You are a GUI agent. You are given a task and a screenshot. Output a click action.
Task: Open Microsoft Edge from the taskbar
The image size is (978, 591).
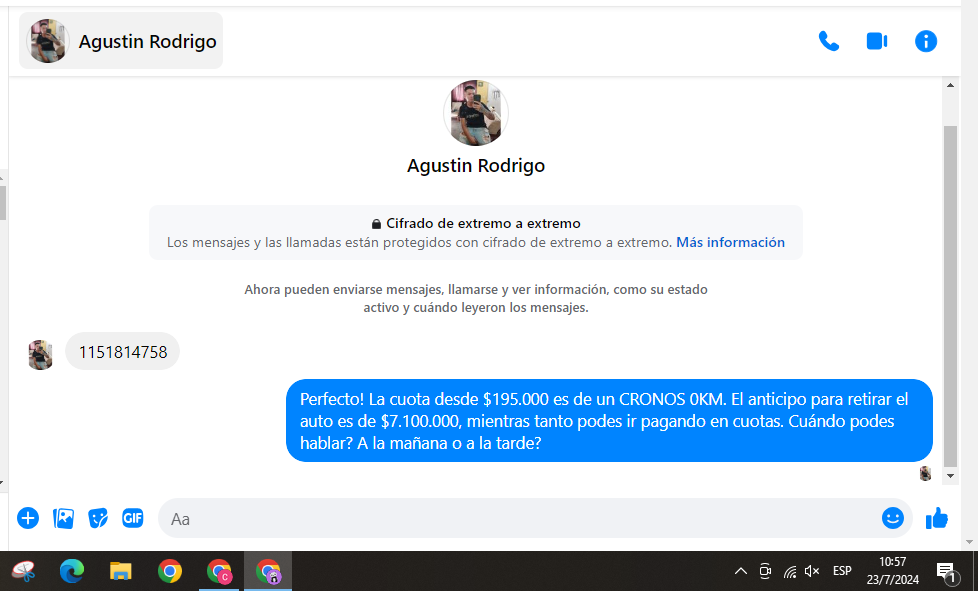[x=72, y=571]
